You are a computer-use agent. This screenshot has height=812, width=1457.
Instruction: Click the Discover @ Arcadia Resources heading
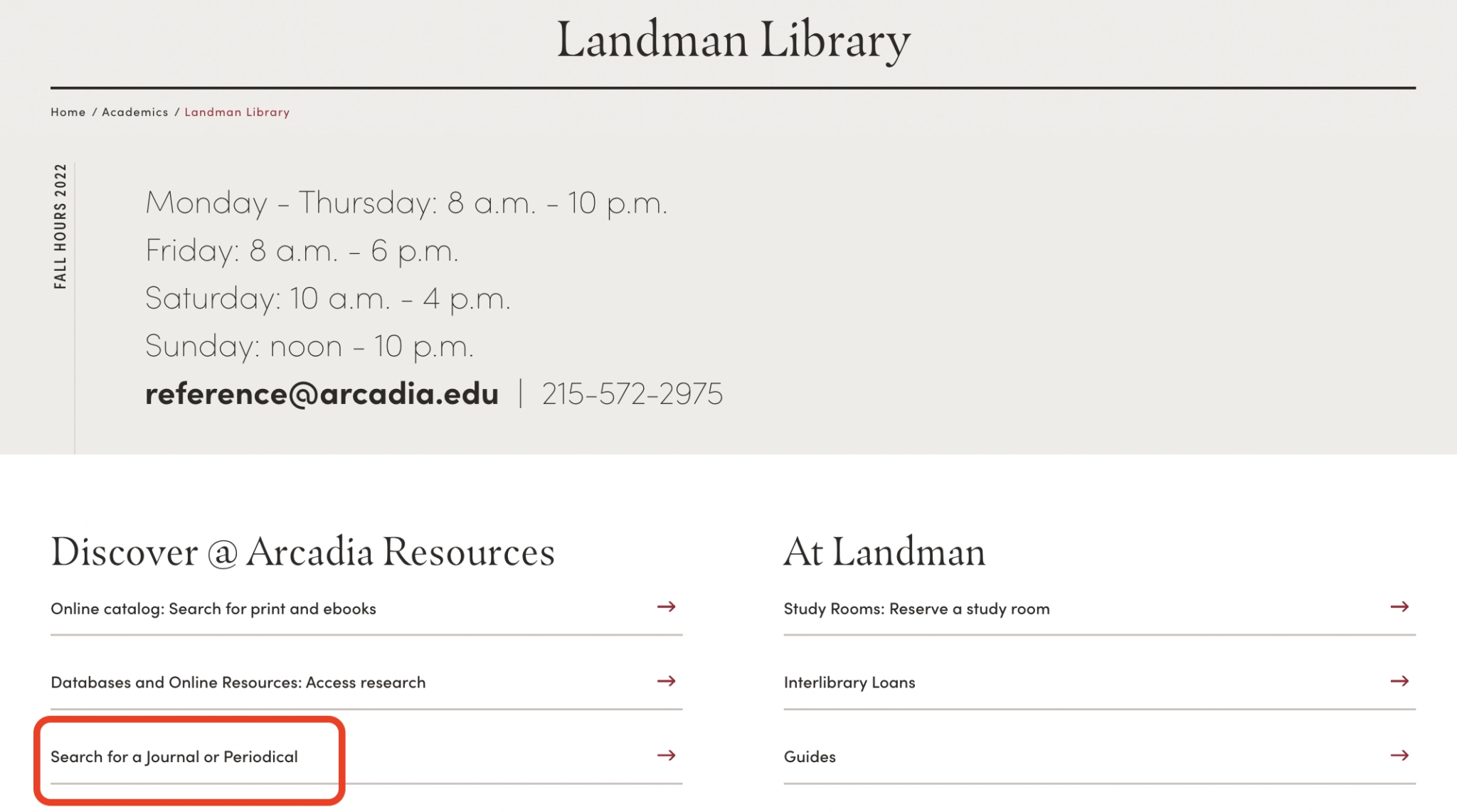coord(302,552)
